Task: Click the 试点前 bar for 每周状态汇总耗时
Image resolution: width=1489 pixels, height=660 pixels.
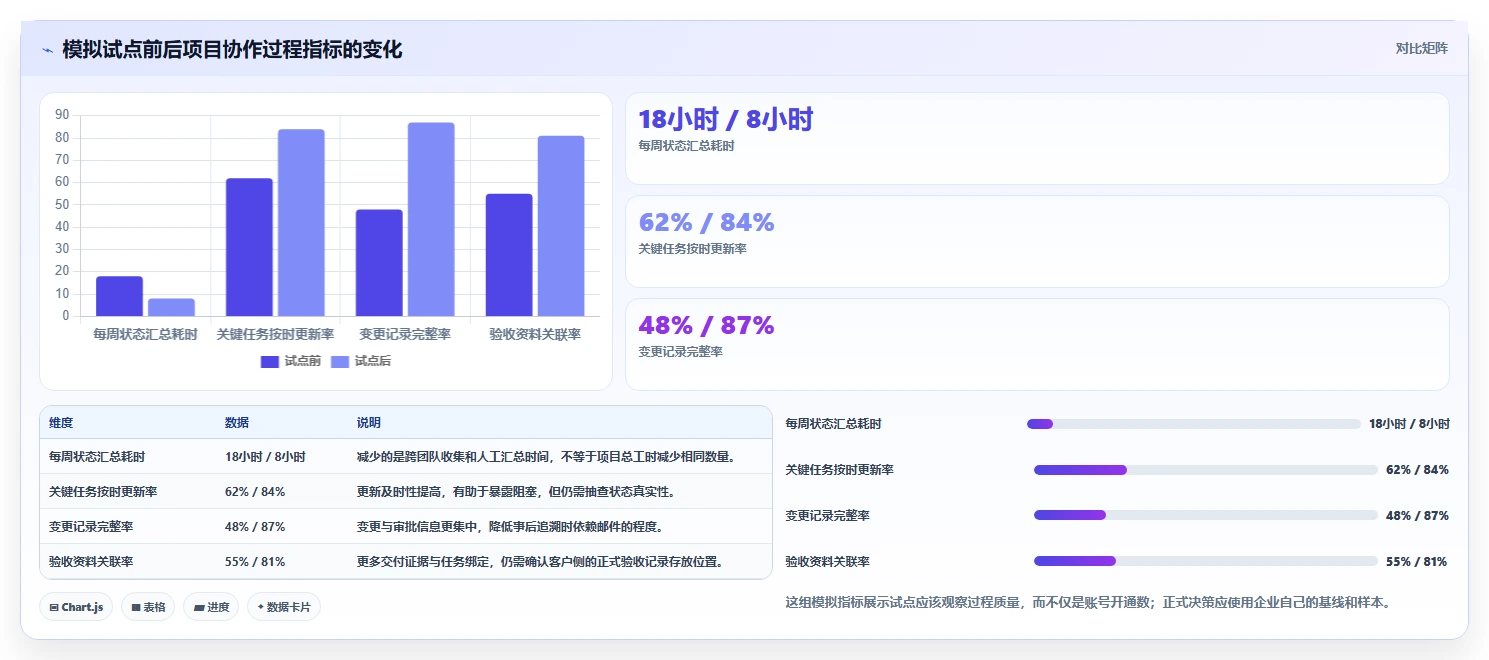Action: pyautogui.click(x=119, y=296)
